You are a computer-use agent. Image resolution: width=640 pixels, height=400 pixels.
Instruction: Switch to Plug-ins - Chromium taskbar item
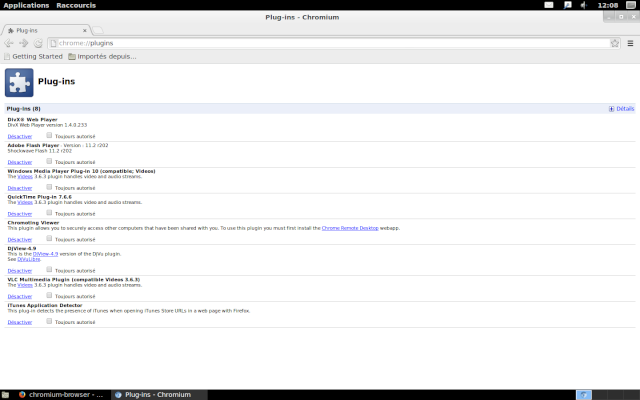(160, 395)
